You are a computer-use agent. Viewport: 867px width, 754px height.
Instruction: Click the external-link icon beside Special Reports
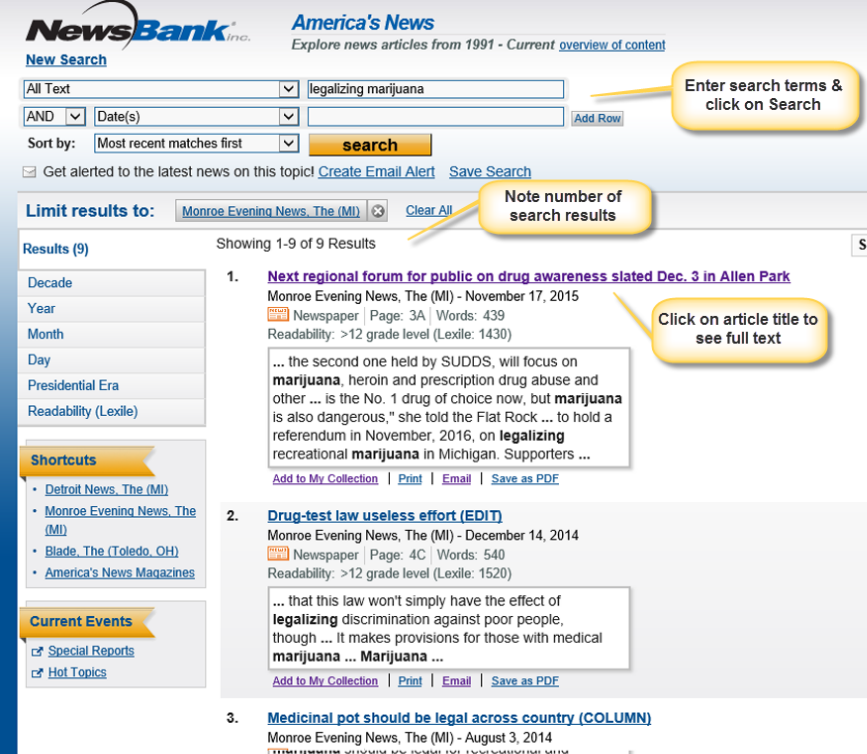(x=37, y=652)
